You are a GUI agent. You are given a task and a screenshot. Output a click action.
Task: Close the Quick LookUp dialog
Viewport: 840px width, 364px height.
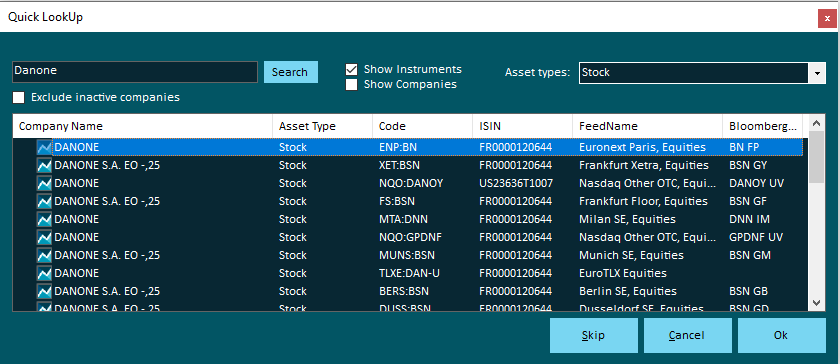pos(828,18)
